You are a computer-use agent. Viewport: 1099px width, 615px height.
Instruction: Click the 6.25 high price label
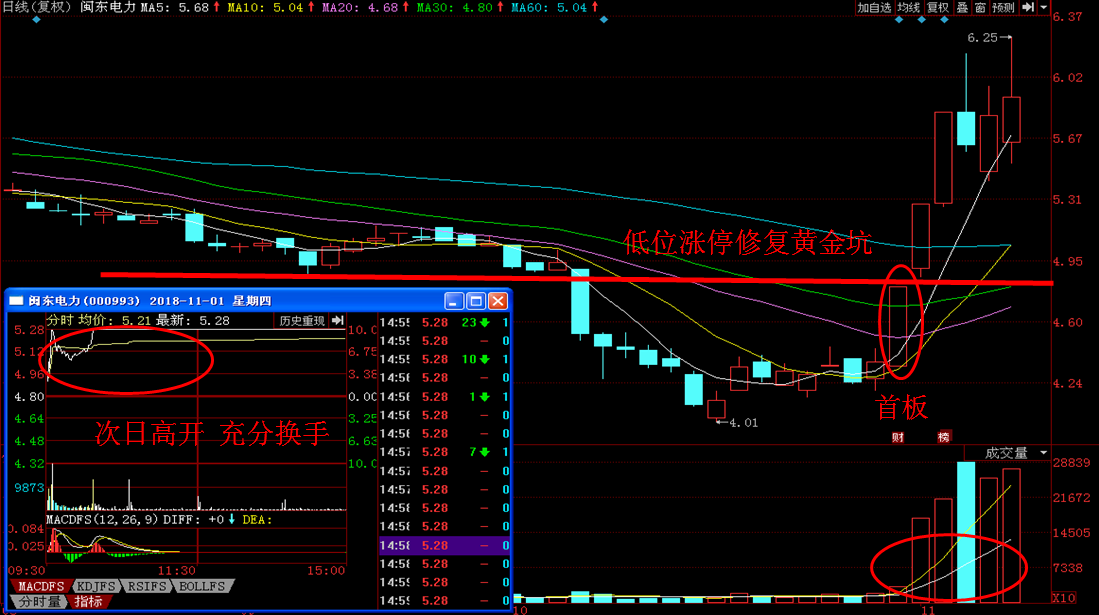coord(982,38)
